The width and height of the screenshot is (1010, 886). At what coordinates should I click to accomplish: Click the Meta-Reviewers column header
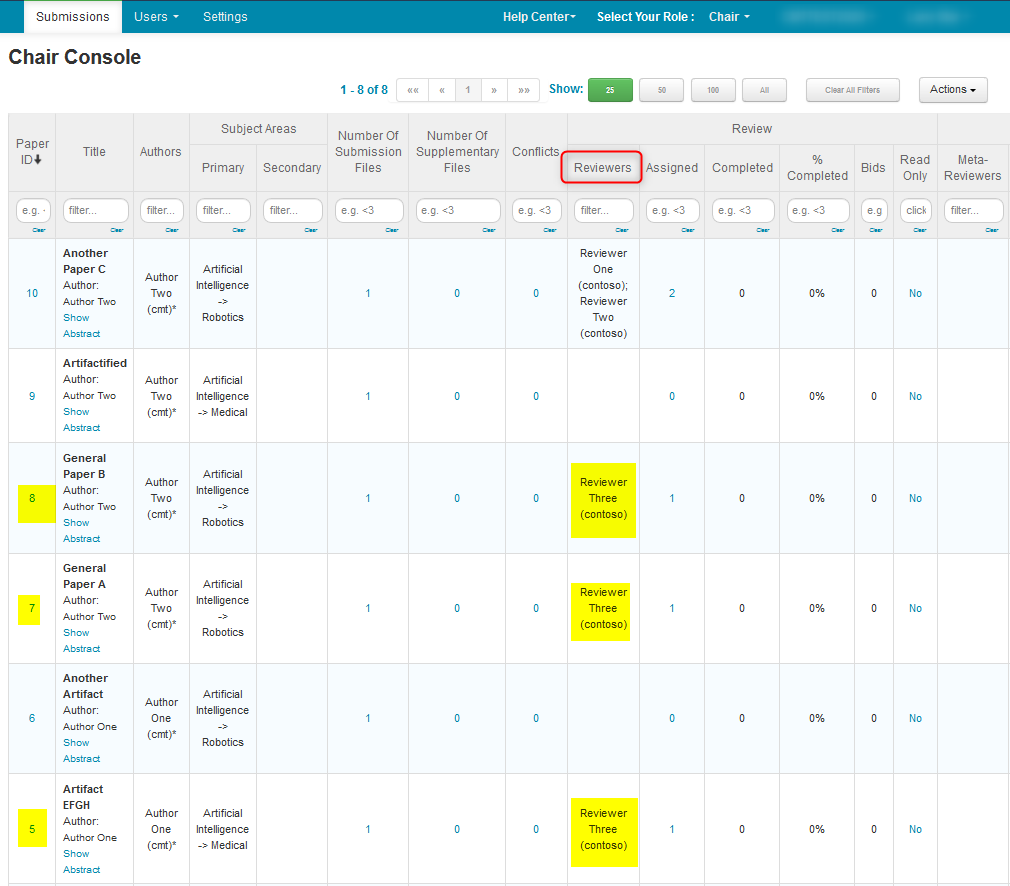pyautogui.click(x=972, y=168)
